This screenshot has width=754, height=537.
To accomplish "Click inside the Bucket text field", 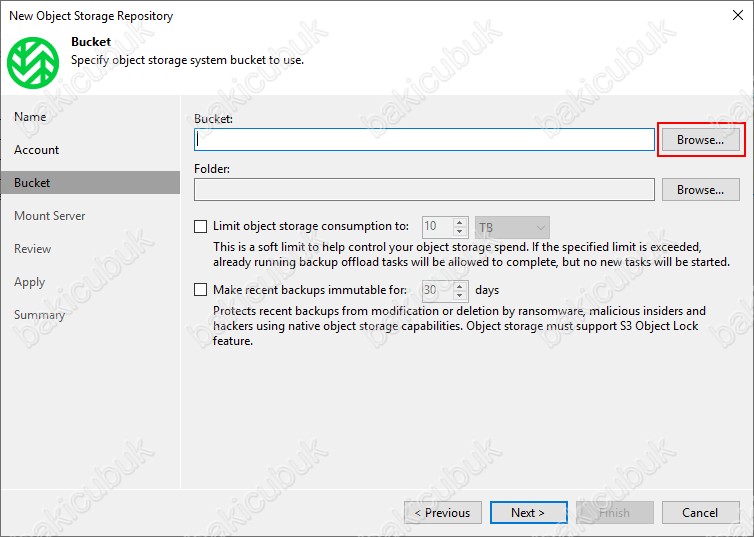I will pyautogui.click(x=424, y=139).
